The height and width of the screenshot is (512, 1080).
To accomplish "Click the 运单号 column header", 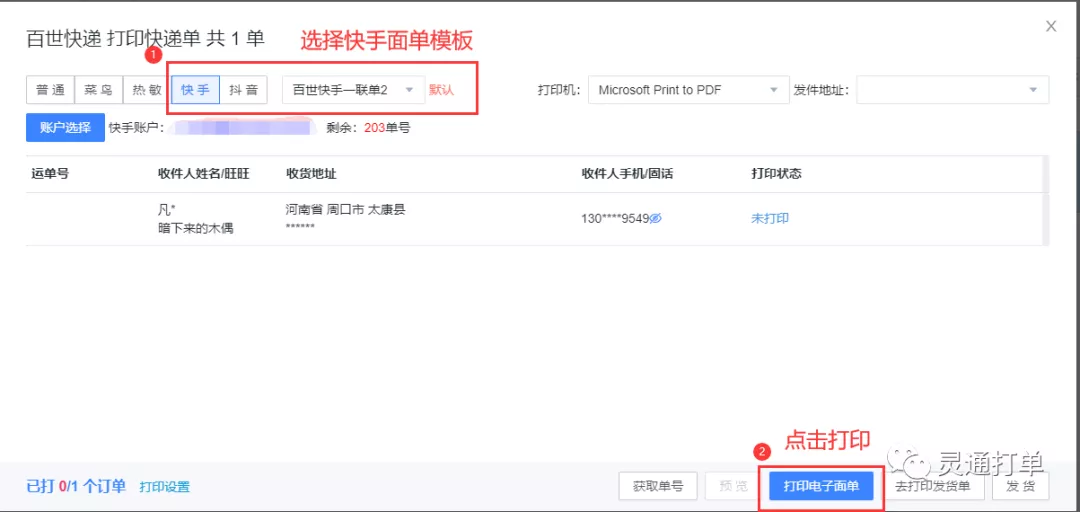I will click(50, 174).
